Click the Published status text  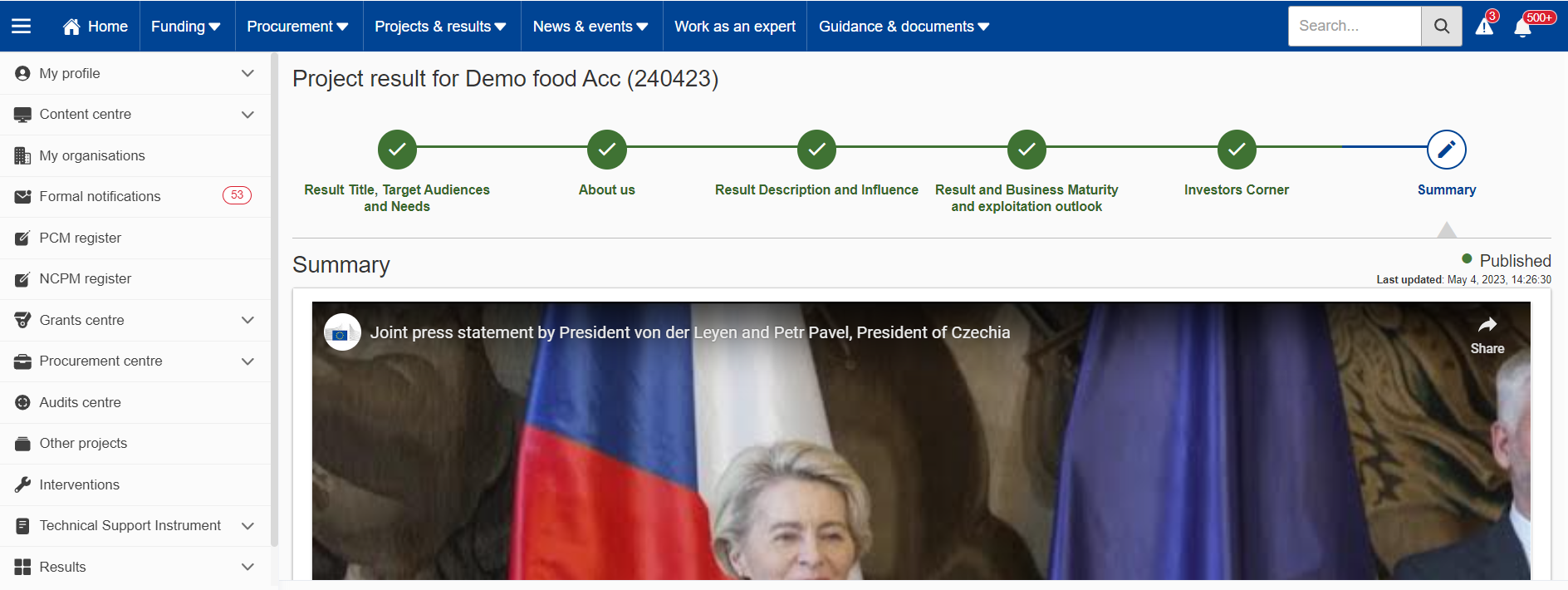pyautogui.click(x=1515, y=261)
